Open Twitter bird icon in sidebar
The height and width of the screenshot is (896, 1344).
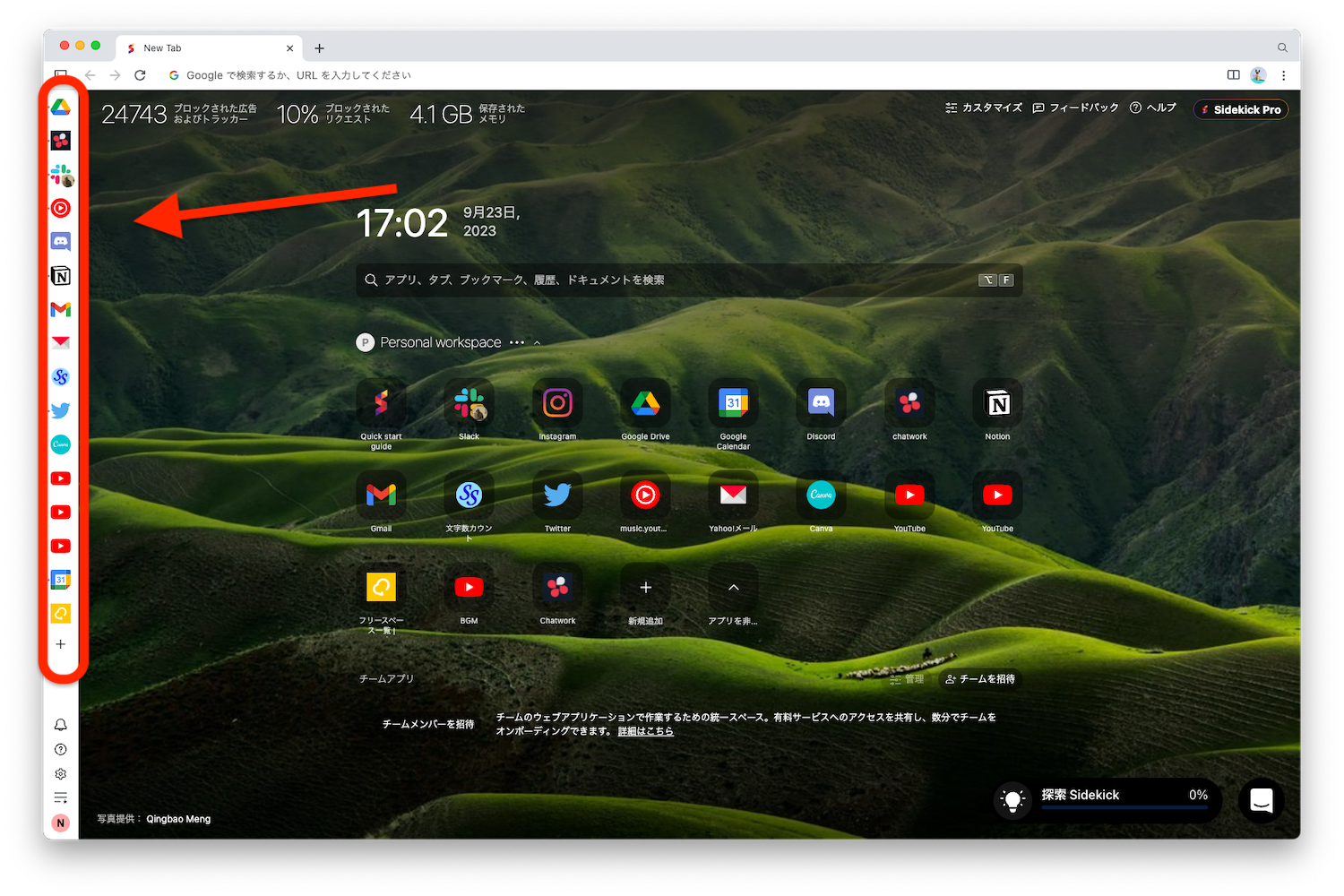tap(61, 410)
